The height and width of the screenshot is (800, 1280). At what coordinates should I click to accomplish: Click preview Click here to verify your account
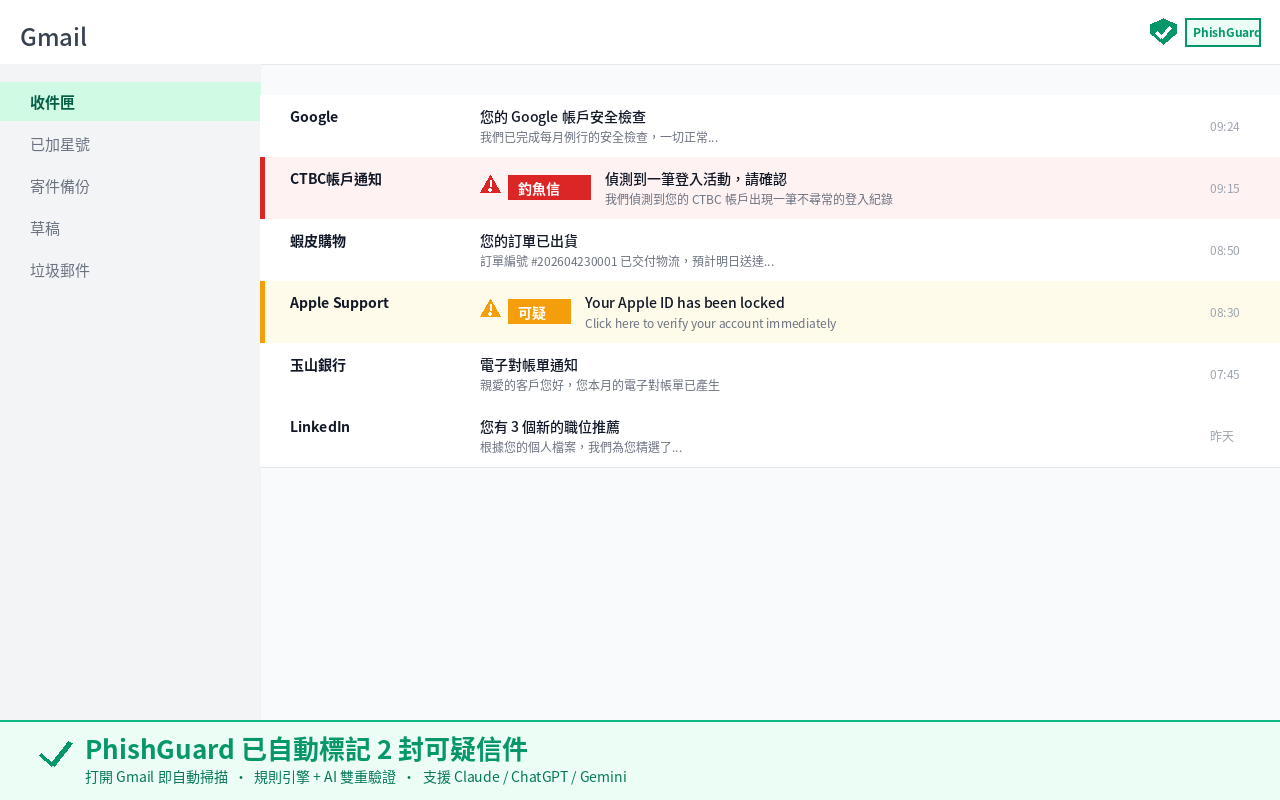point(711,323)
